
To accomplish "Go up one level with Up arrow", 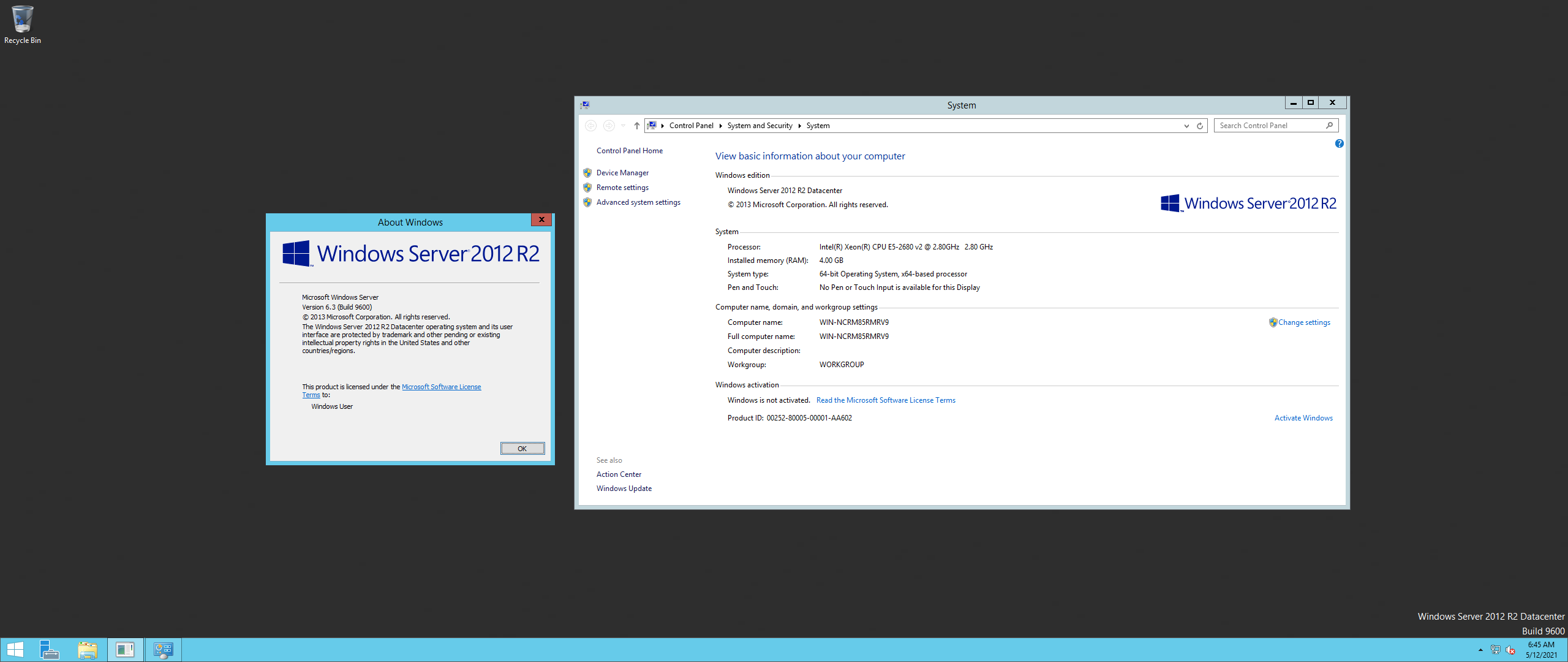I will 637,126.
